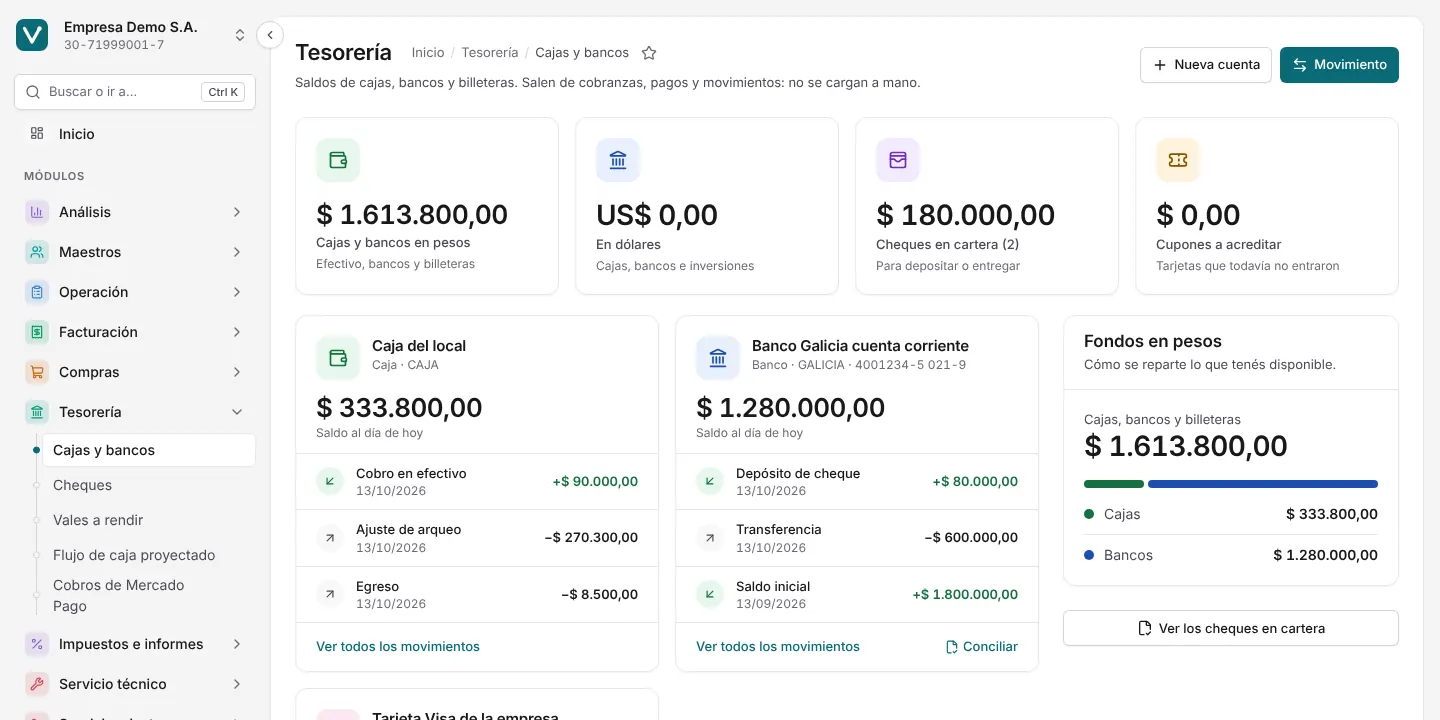Click the Movimiento button
The height and width of the screenshot is (720, 1440).
tap(1339, 64)
